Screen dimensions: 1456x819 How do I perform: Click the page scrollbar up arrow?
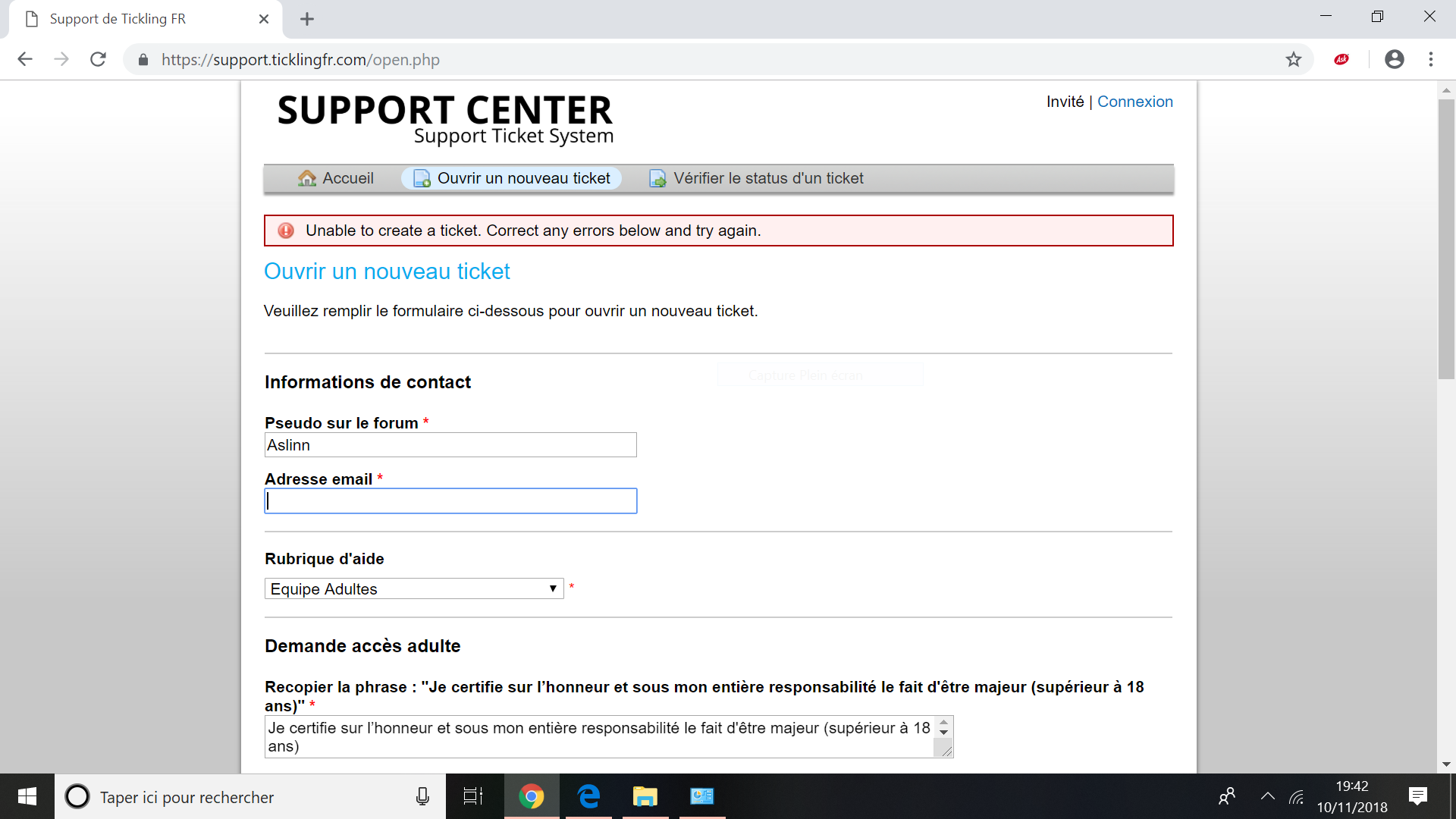pyautogui.click(x=1446, y=89)
